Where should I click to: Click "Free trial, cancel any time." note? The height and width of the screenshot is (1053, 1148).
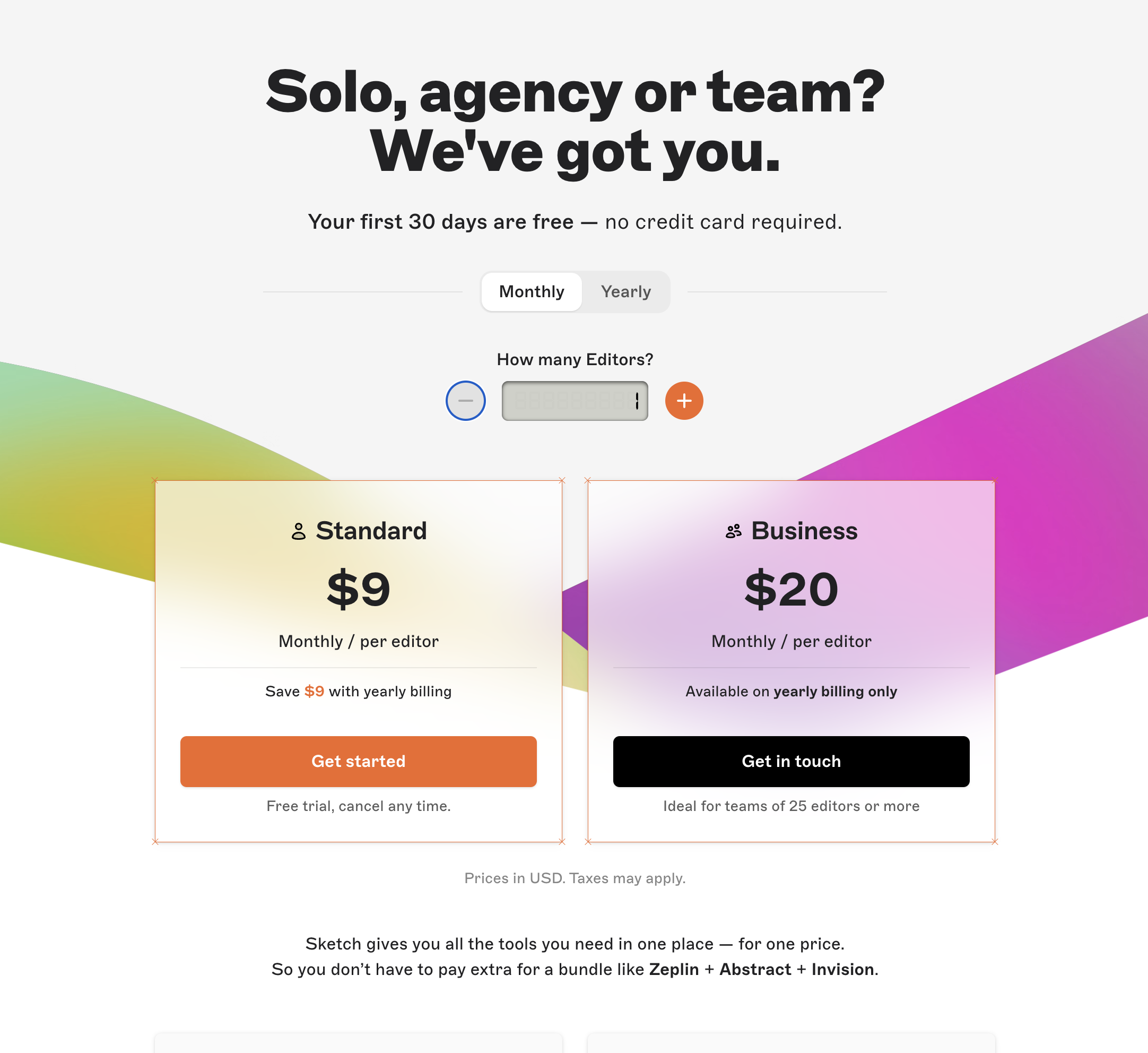(x=358, y=806)
